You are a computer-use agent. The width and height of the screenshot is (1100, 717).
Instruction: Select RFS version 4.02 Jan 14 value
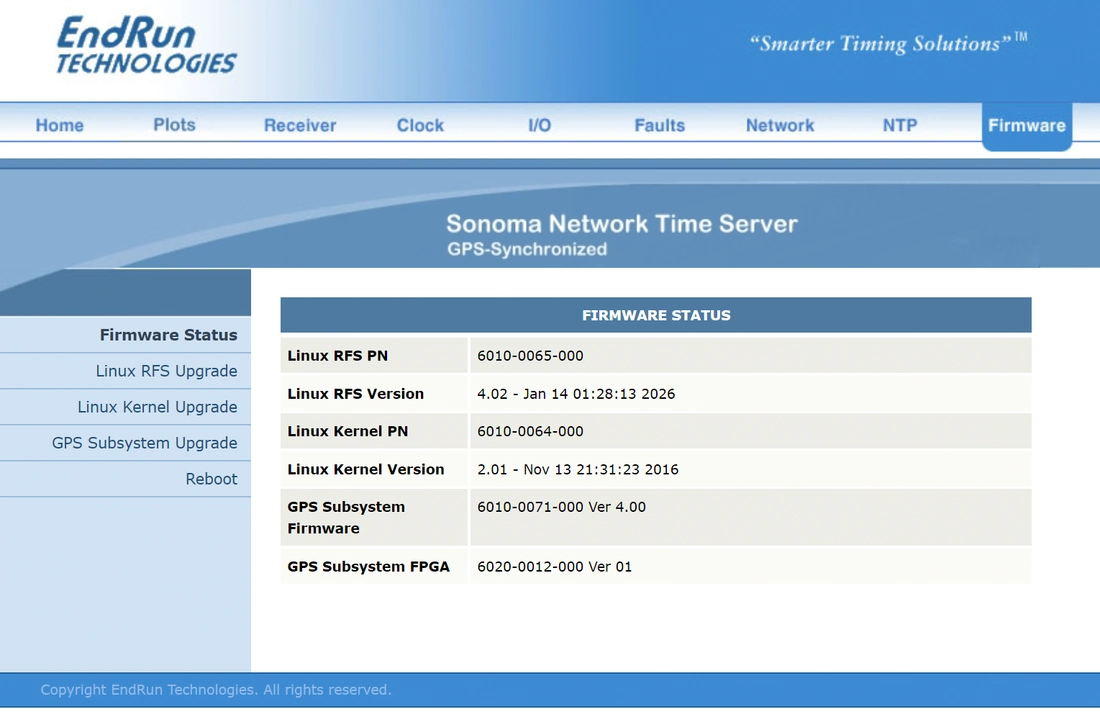pyautogui.click(x=576, y=394)
